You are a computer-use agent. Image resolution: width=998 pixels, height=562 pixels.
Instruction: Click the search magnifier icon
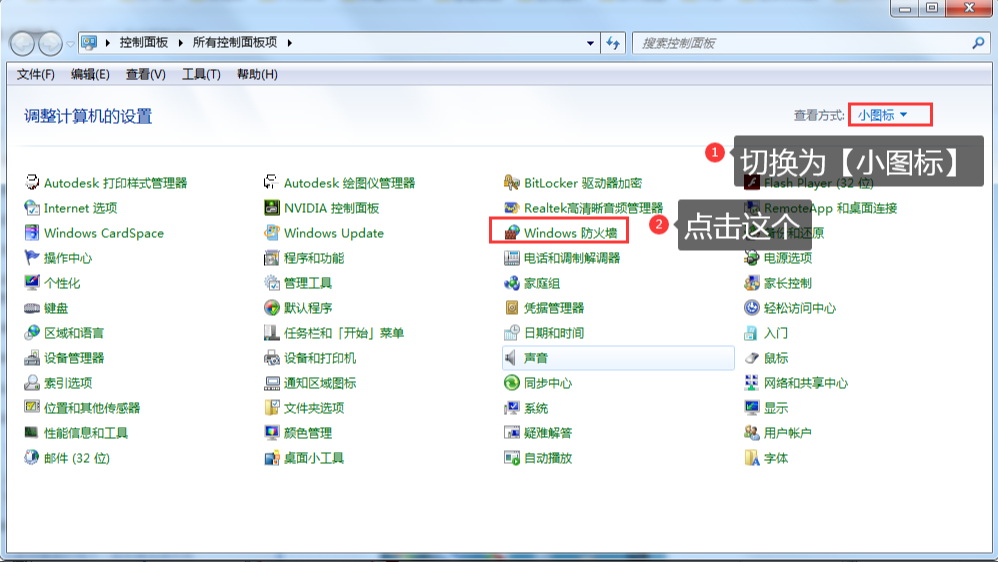(979, 43)
